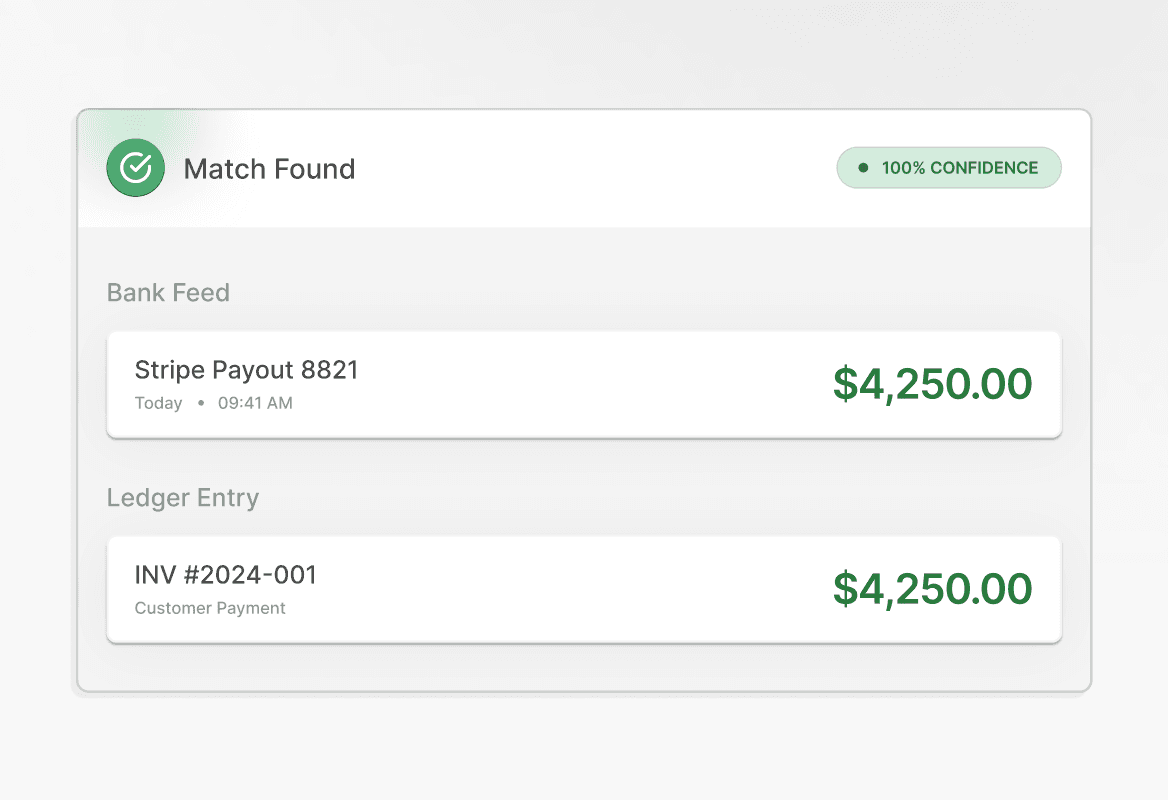
Task: Click the green dot in the confidence badge
Action: (x=863, y=168)
